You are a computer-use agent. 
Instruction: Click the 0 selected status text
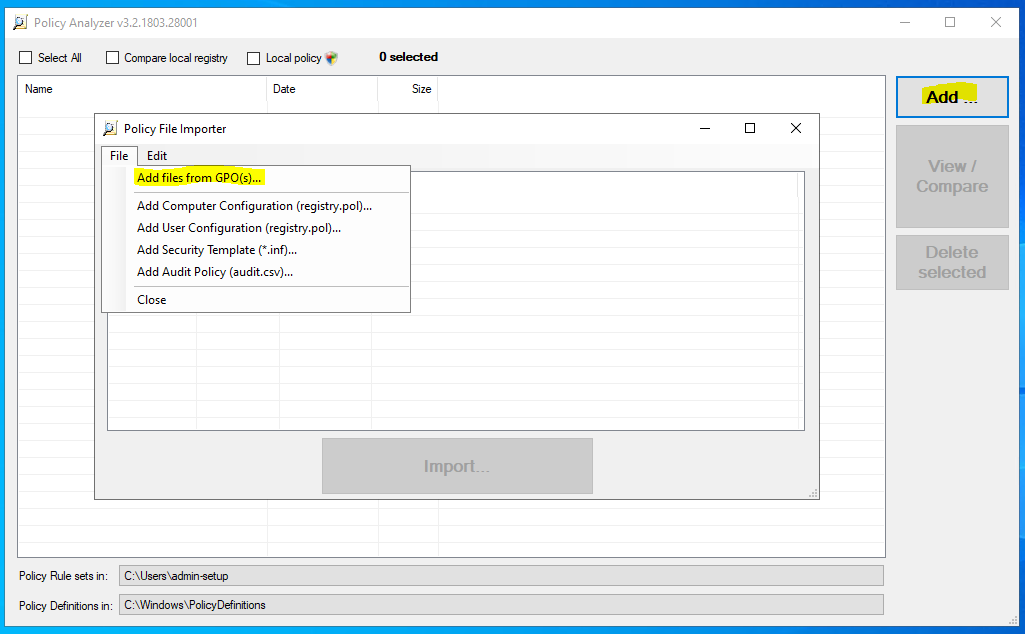click(x=409, y=57)
